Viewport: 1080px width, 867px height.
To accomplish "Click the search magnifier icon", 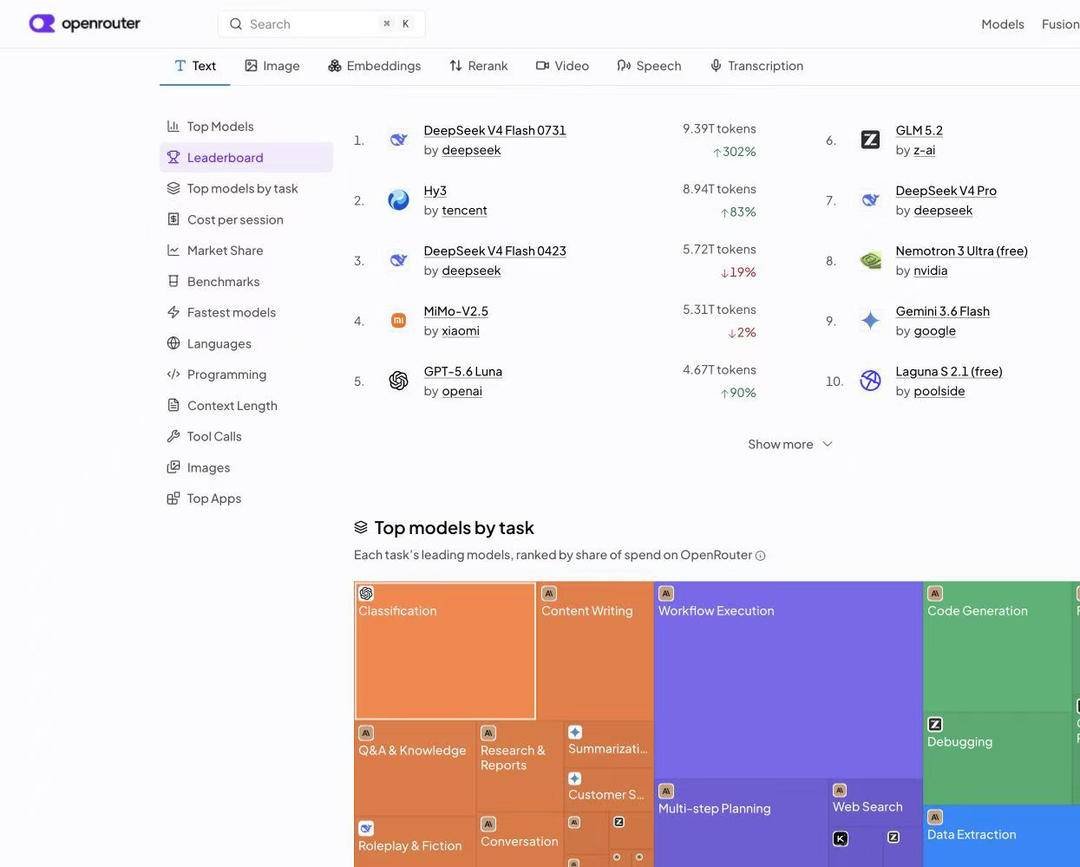I will (x=236, y=24).
